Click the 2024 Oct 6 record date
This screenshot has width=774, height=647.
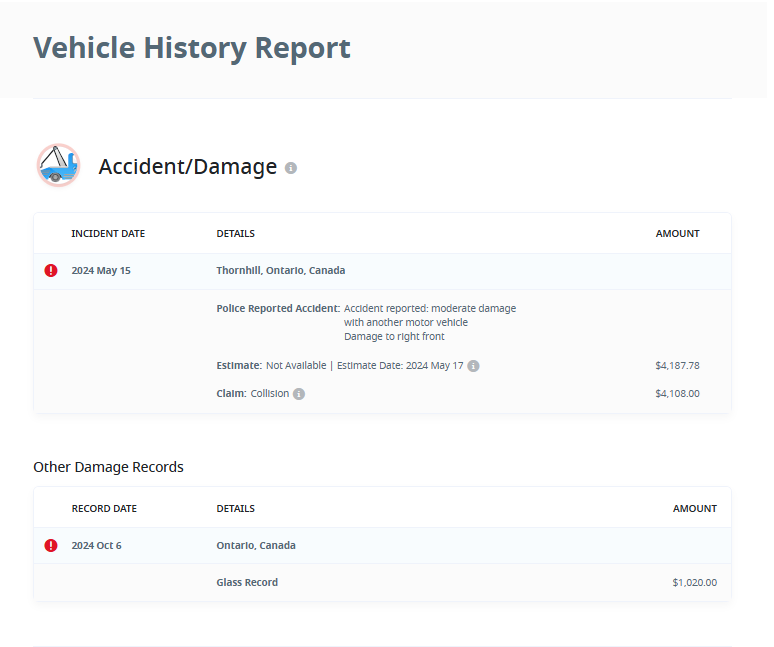coord(97,545)
